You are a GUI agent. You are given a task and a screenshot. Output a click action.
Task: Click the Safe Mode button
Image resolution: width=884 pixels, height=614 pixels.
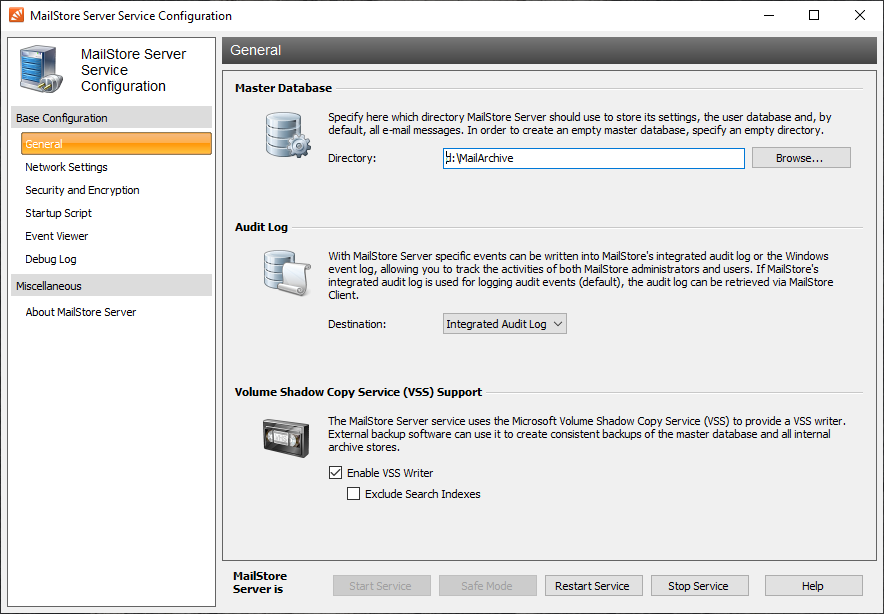point(488,586)
